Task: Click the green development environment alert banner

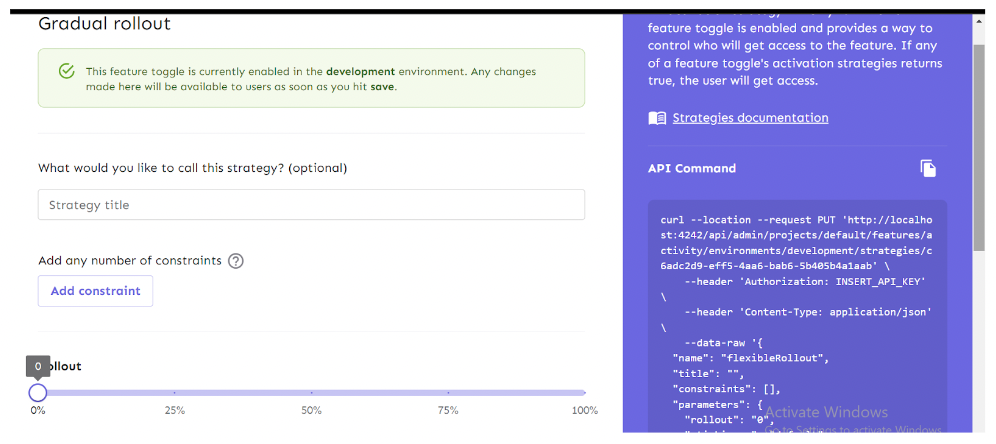Action: (x=311, y=78)
